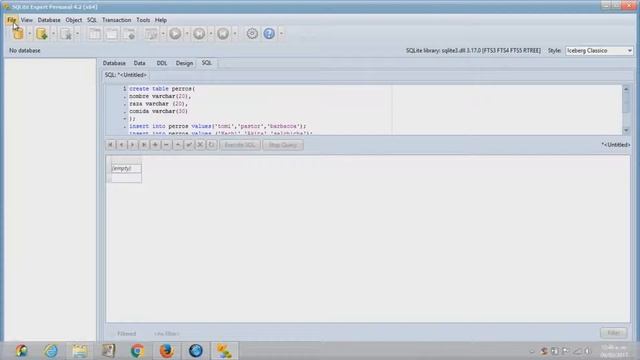Viewport: 640px width, 360px height.
Task: Switch to the Database tab
Action: (x=114, y=63)
